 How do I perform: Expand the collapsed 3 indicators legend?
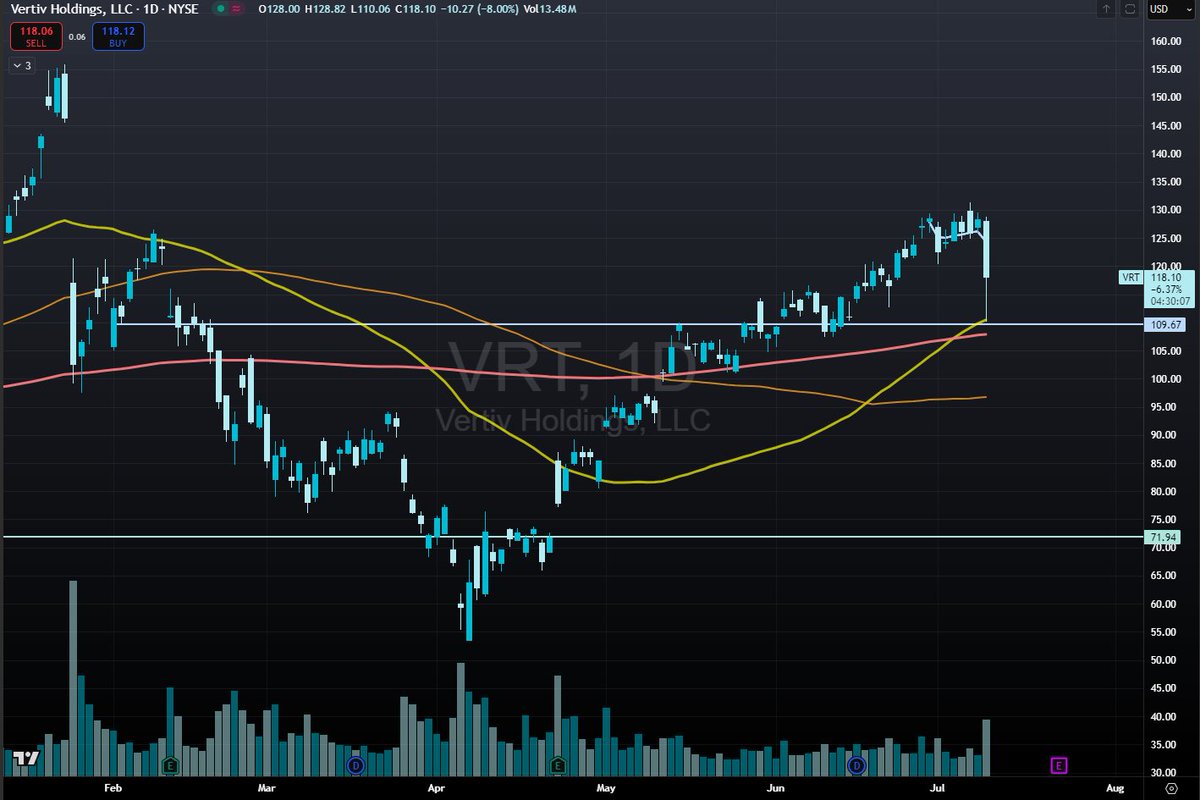tap(22, 65)
